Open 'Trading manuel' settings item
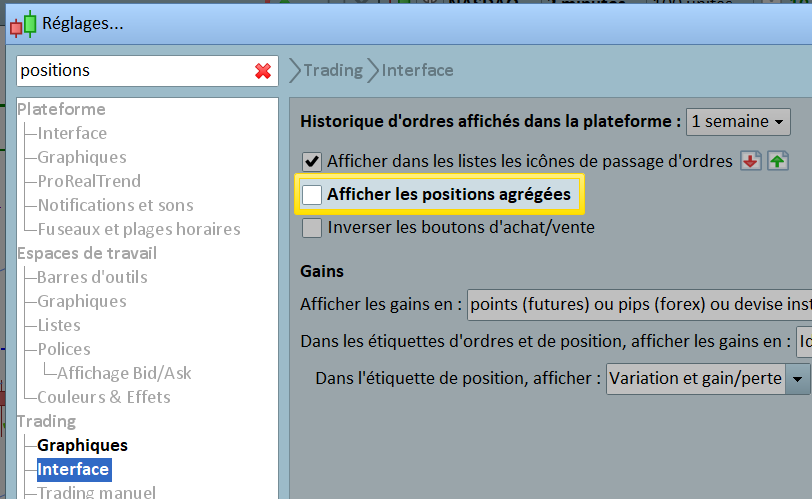812x499 pixels. 96,492
